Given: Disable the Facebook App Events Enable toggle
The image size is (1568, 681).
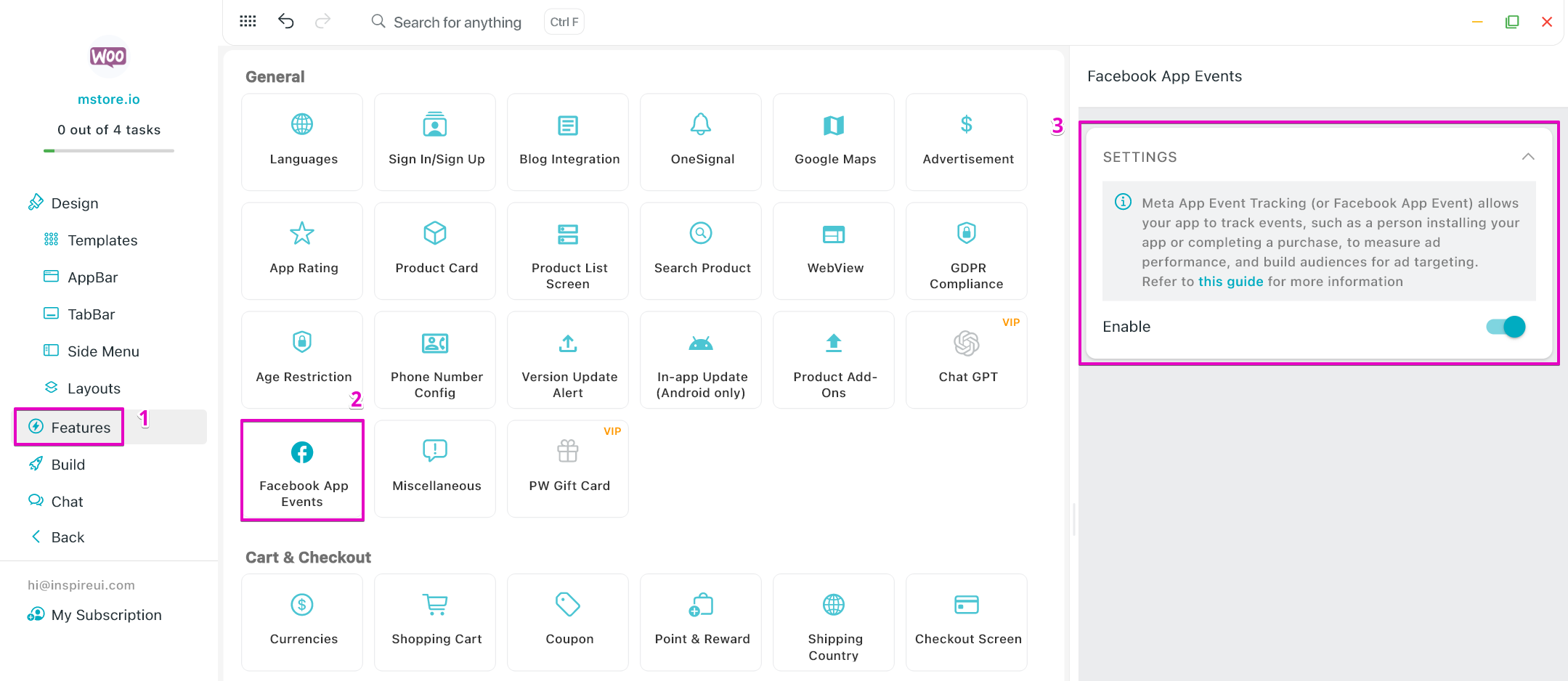Looking at the screenshot, I should 1506,327.
